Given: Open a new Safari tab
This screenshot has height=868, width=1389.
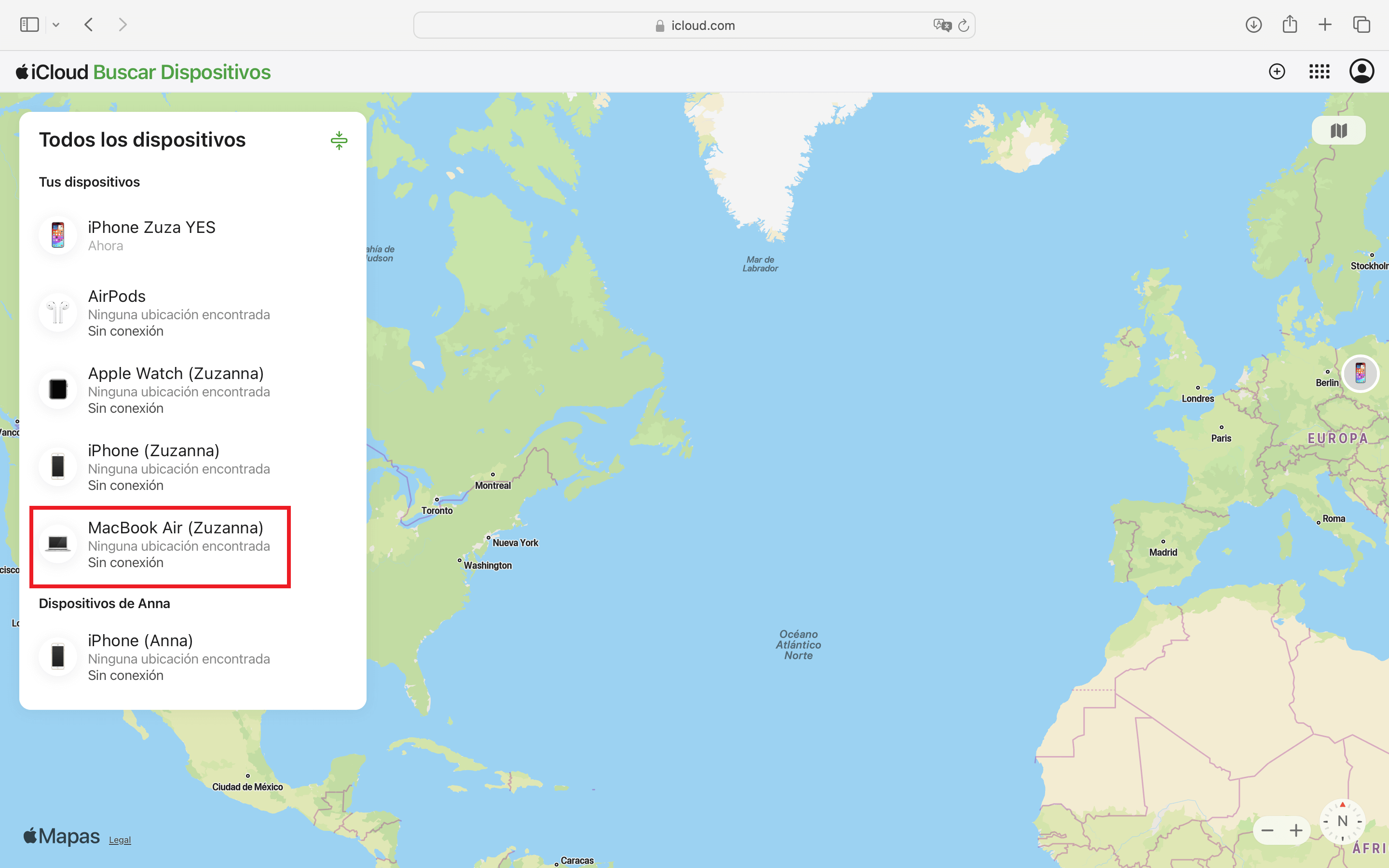Looking at the screenshot, I should point(1325,25).
